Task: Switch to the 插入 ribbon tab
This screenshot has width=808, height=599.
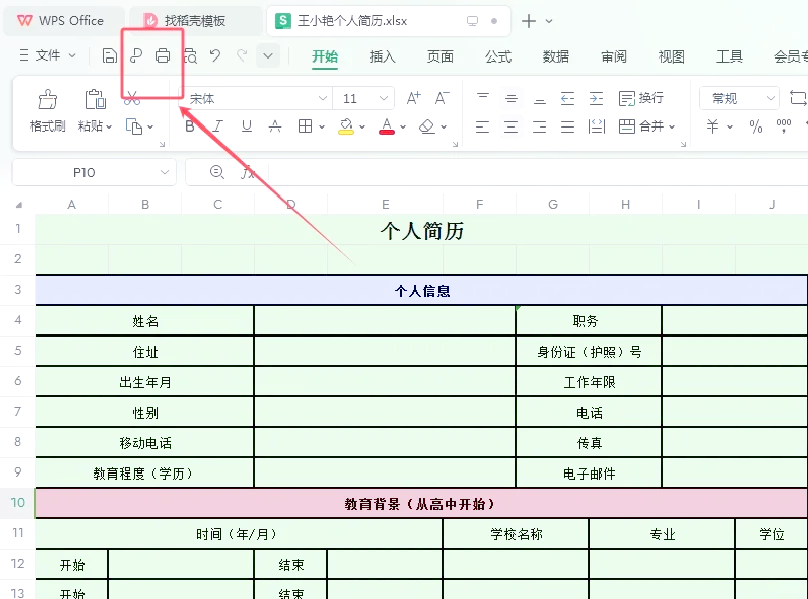Action: click(x=383, y=57)
